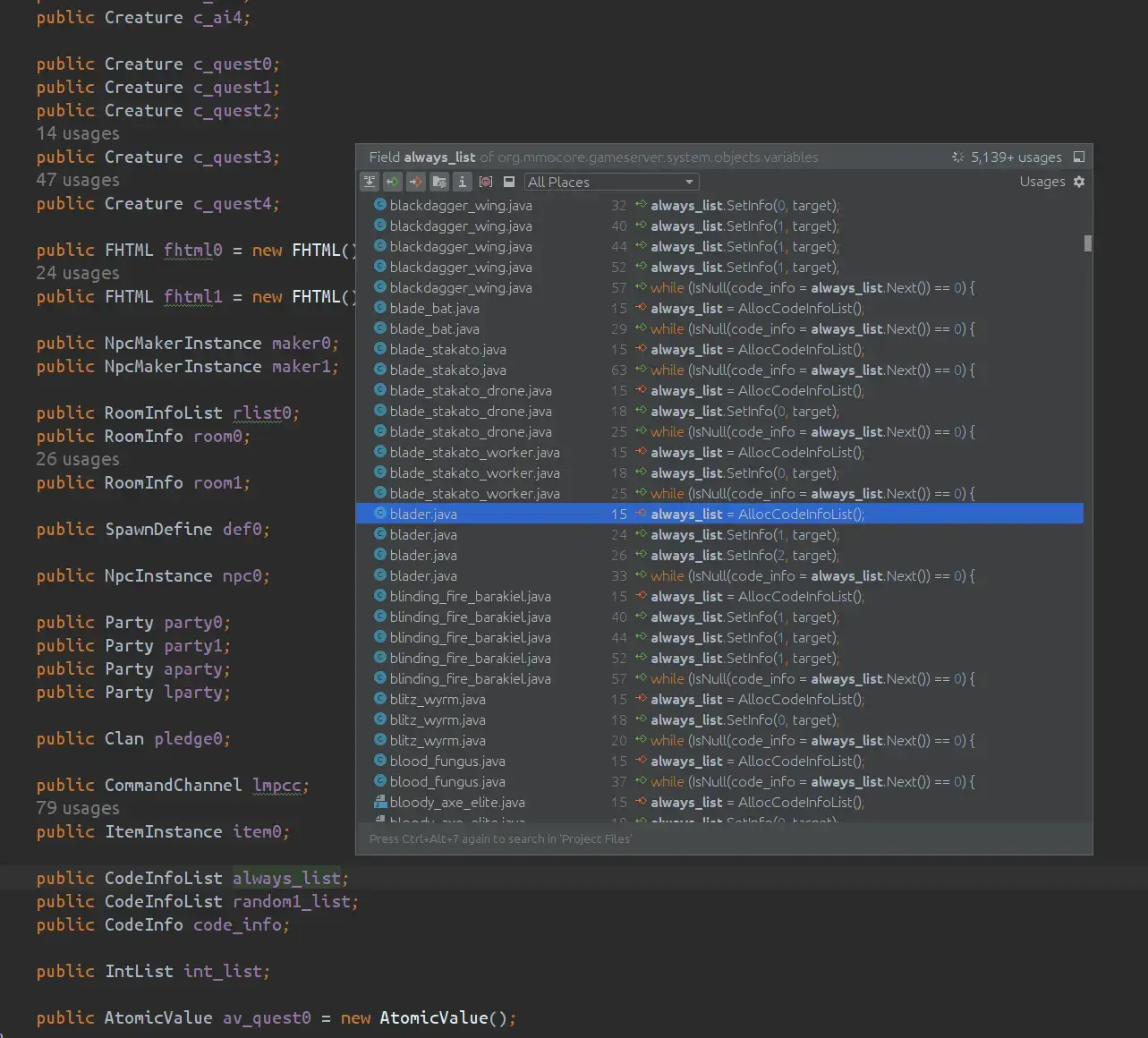The image size is (1148, 1038).
Task: Click the '47 usages' hint above c_quest4
Action: tap(78, 180)
